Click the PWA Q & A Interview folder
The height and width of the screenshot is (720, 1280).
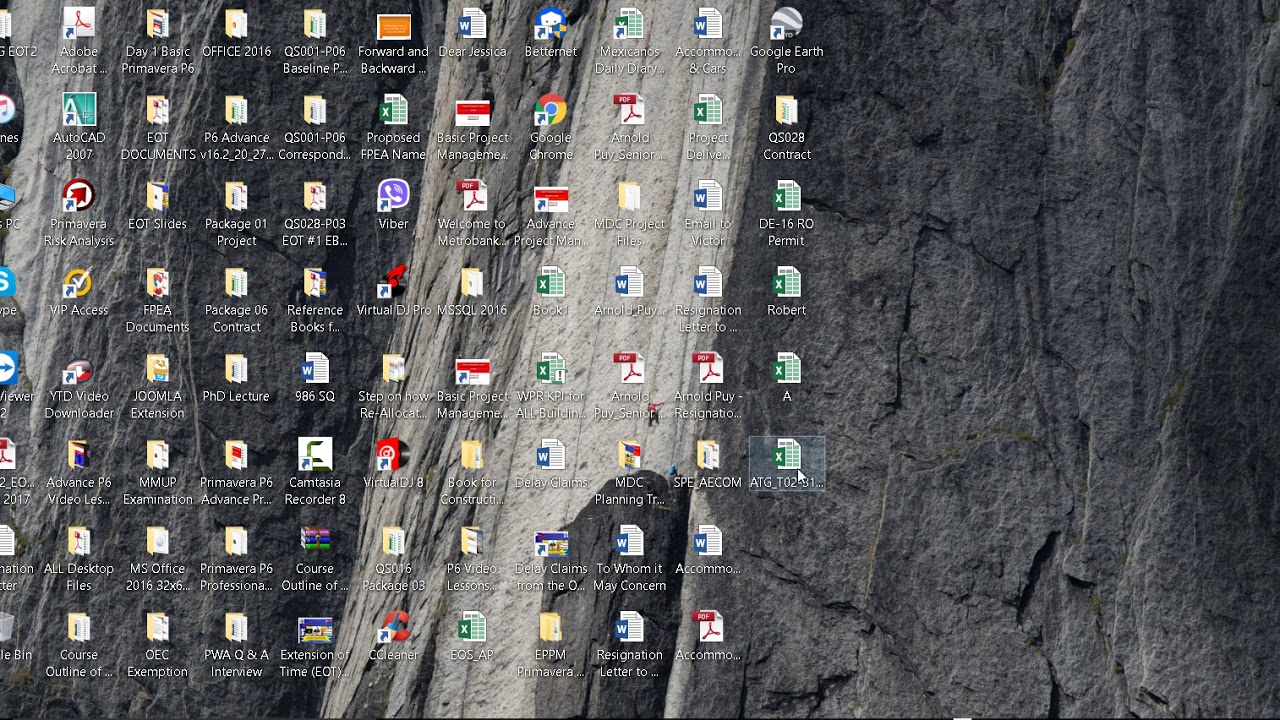coord(236,626)
